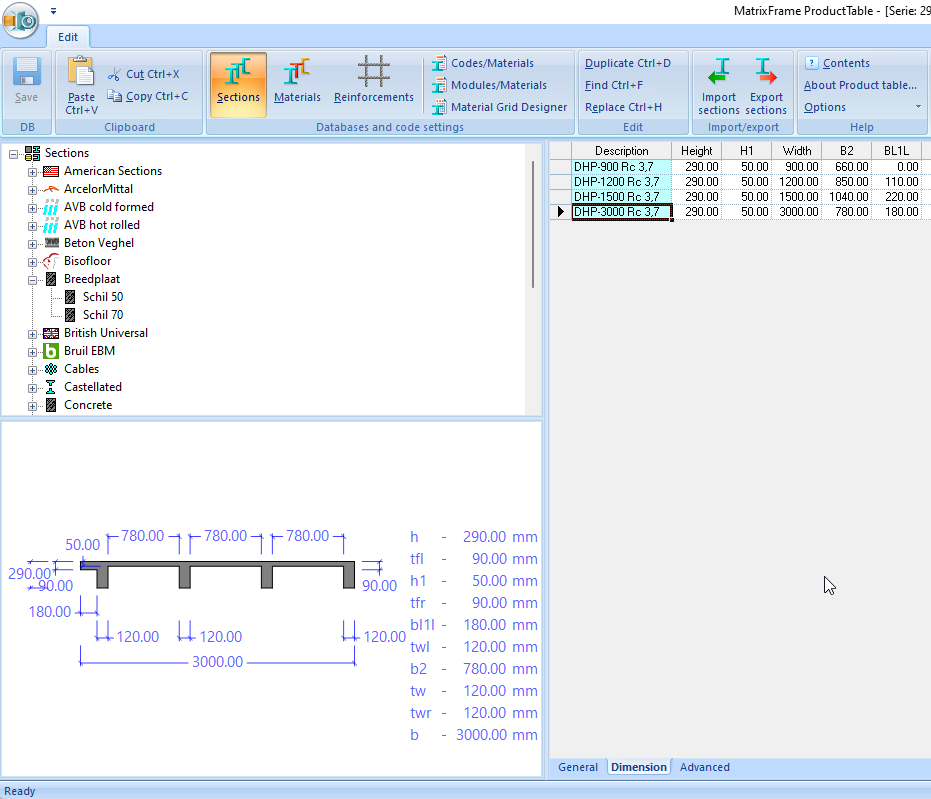
Task: Click the Copy Ctrl+C icon
Action: tap(114, 96)
